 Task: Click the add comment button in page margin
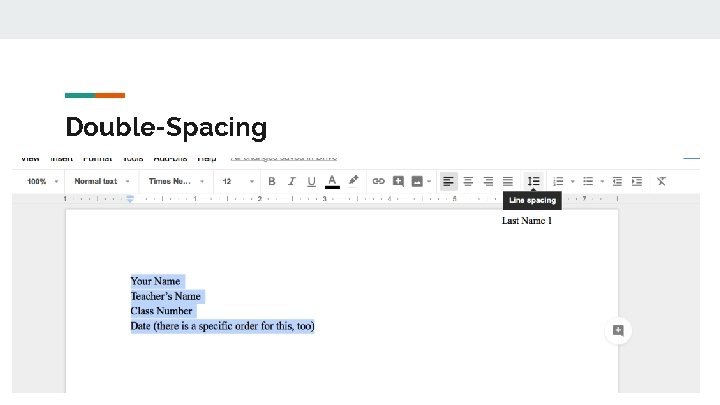(618, 330)
